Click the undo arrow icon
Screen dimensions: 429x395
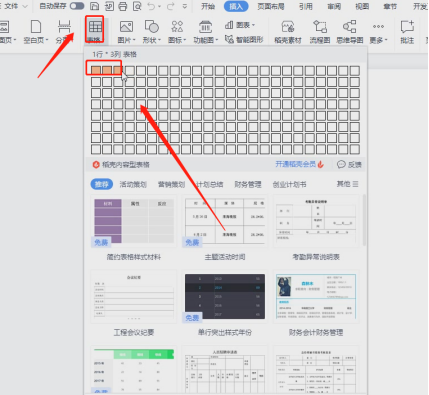click(151, 6)
